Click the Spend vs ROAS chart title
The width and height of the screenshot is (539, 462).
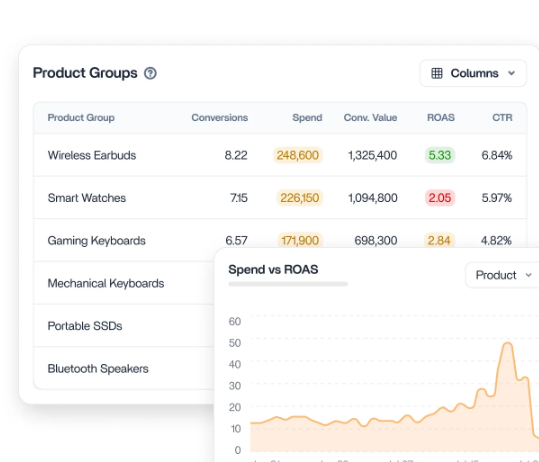273,270
